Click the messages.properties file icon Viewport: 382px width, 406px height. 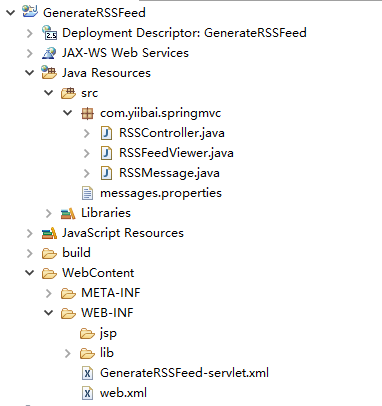pos(87,193)
